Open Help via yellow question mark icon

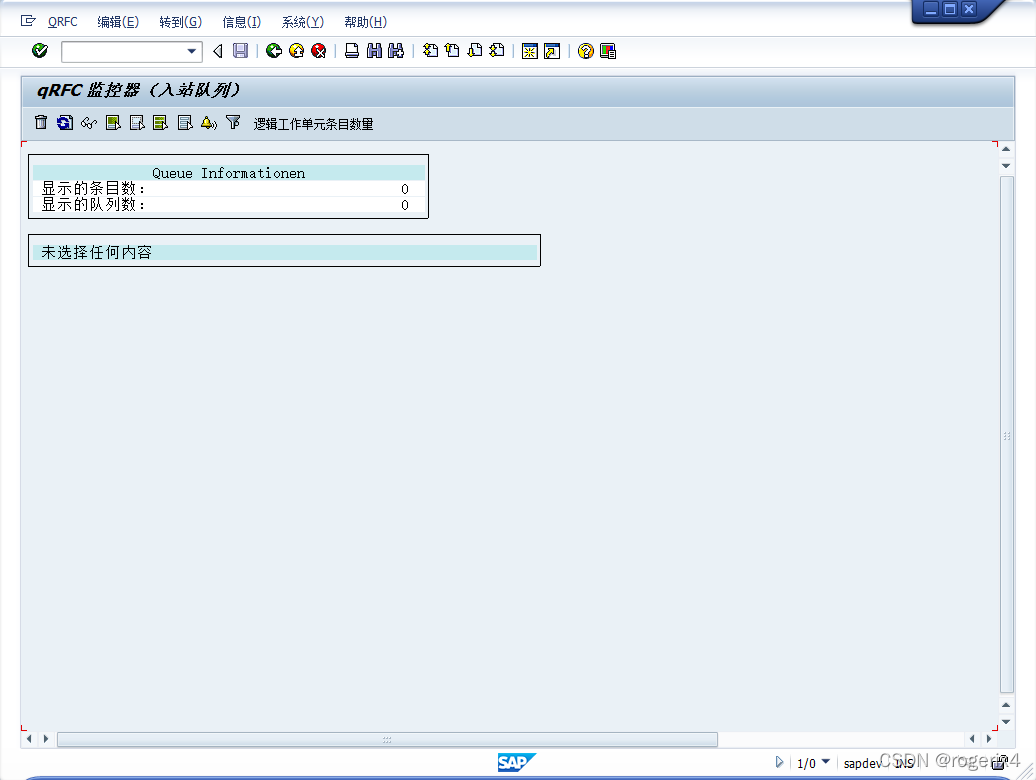click(x=585, y=51)
